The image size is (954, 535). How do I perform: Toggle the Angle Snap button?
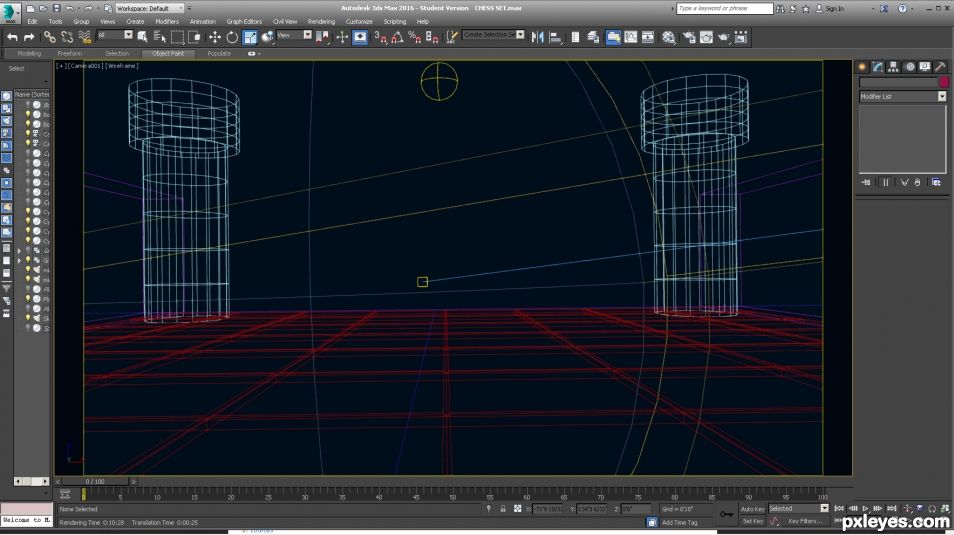[397, 38]
